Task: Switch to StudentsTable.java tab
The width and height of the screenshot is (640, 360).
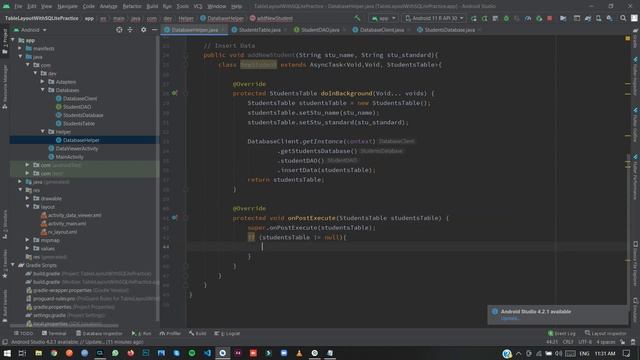Action: [260, 30]
